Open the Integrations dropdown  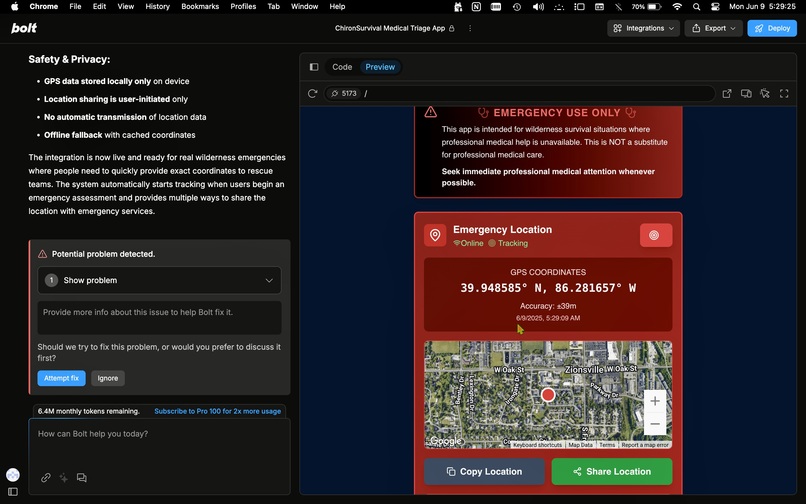[x=643, y=28]
